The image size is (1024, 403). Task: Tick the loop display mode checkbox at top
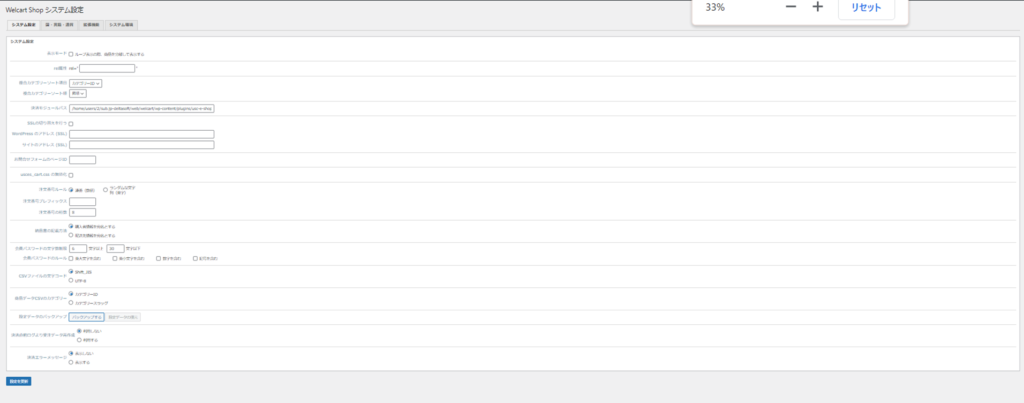(71, 54)
